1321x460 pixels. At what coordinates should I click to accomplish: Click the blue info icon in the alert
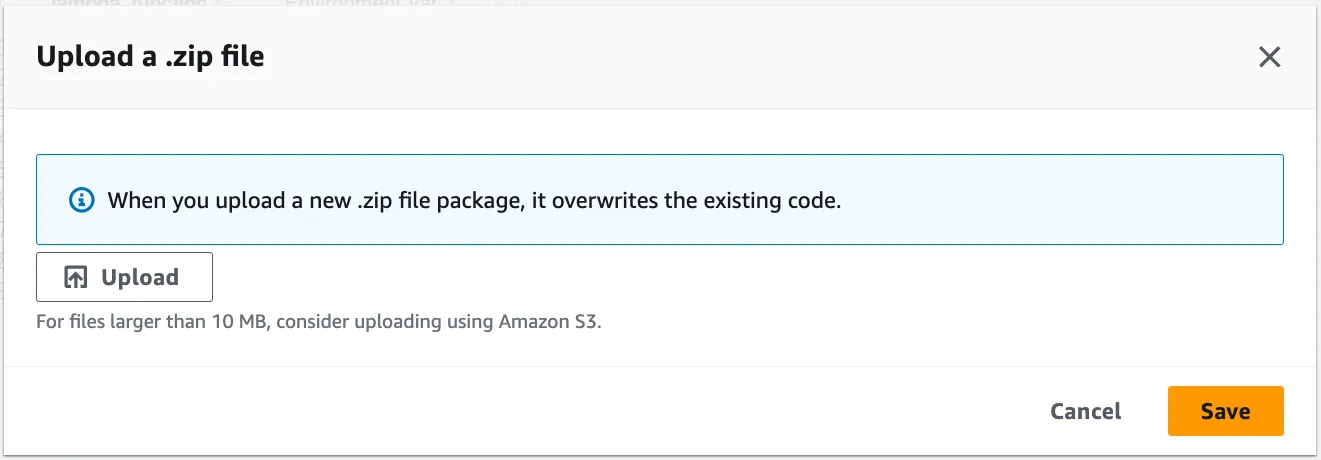click(81, 200)
